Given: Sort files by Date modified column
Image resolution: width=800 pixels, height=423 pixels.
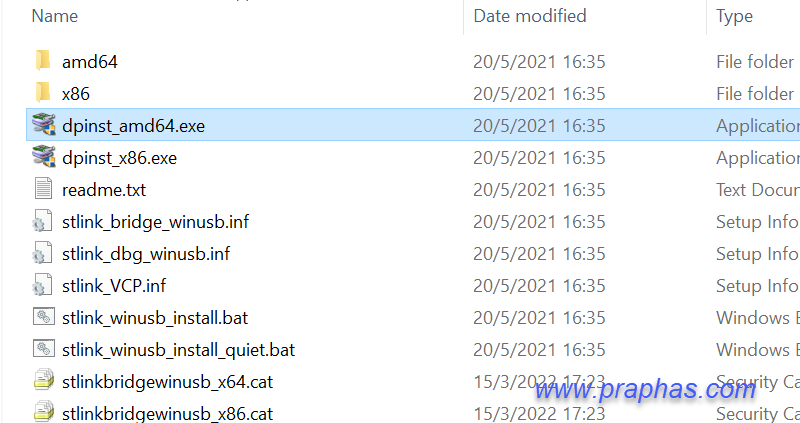Looking at the screenshot, I should 530,16.
